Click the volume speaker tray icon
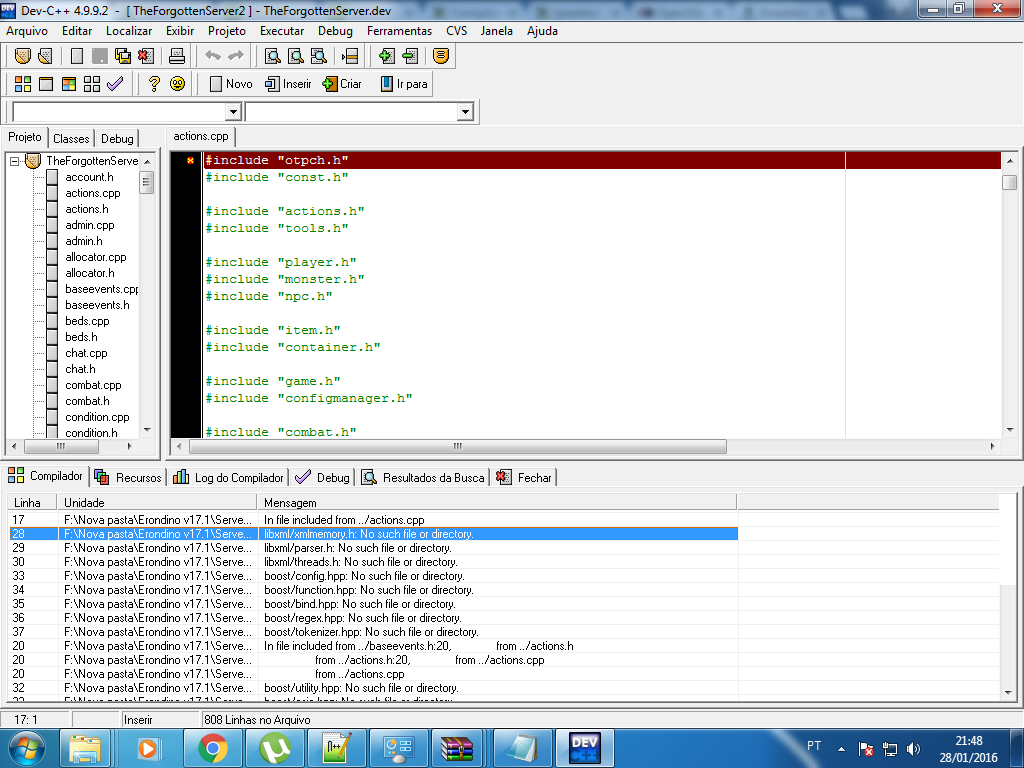Image resolution: width=1024 pixels, height=768 pixels. (913, 749)
